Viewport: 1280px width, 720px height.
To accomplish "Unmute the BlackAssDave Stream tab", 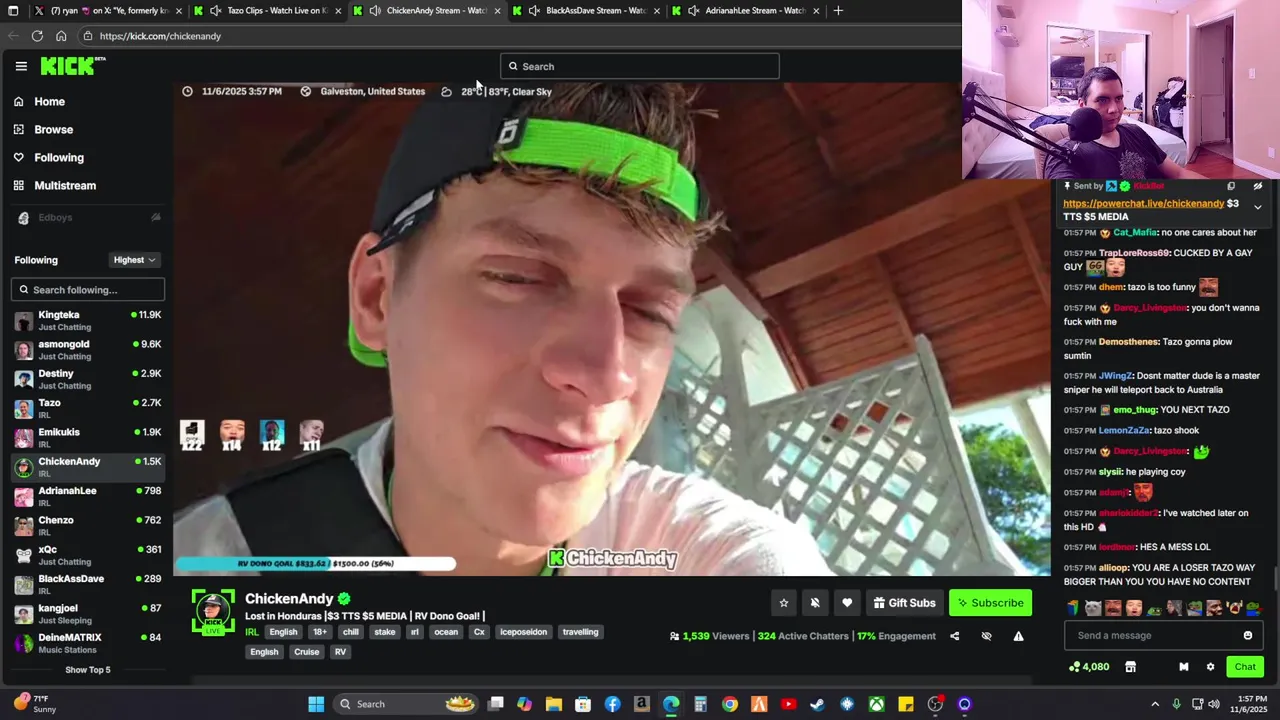I will (534, 11).
